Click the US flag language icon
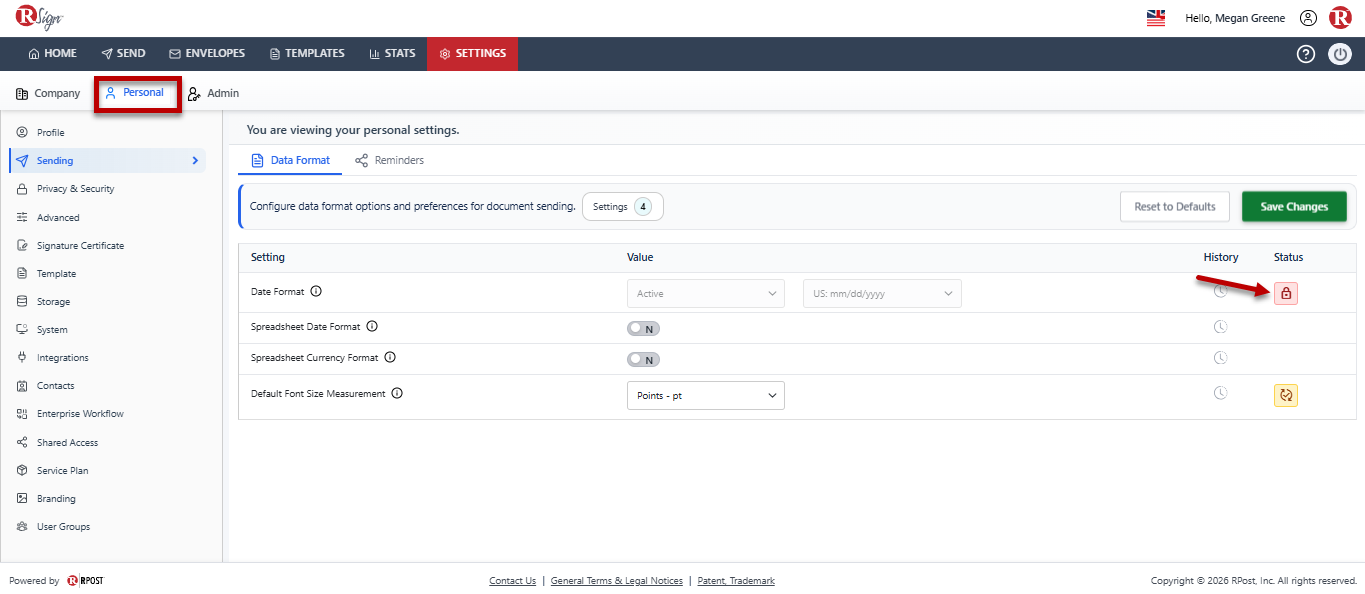The width and height of the screenshot is (1365, 594). click(1156, 18)
